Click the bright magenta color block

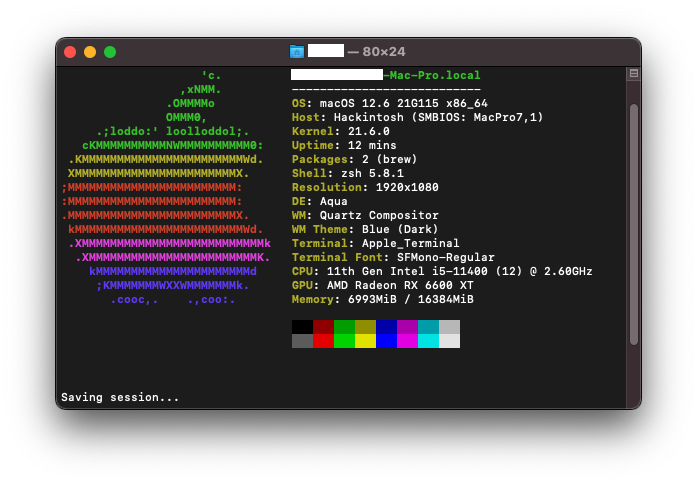pos(408,341)
